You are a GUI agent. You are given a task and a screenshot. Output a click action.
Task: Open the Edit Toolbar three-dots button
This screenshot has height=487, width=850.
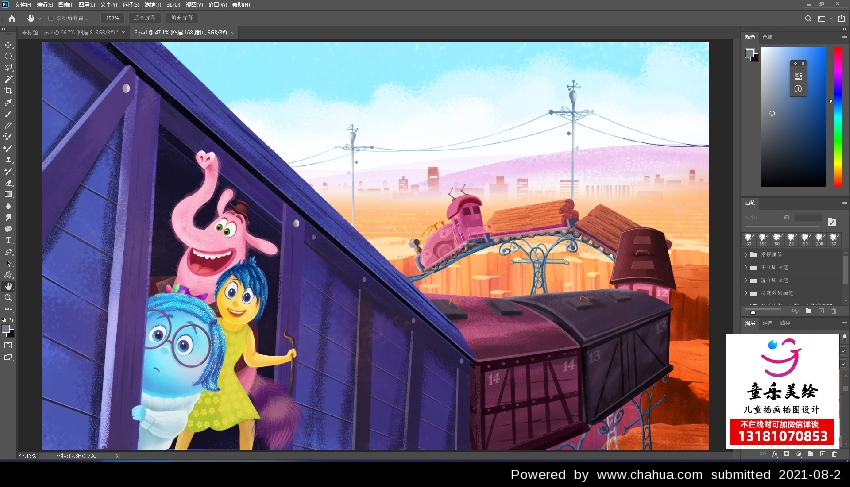click(8, 309)
